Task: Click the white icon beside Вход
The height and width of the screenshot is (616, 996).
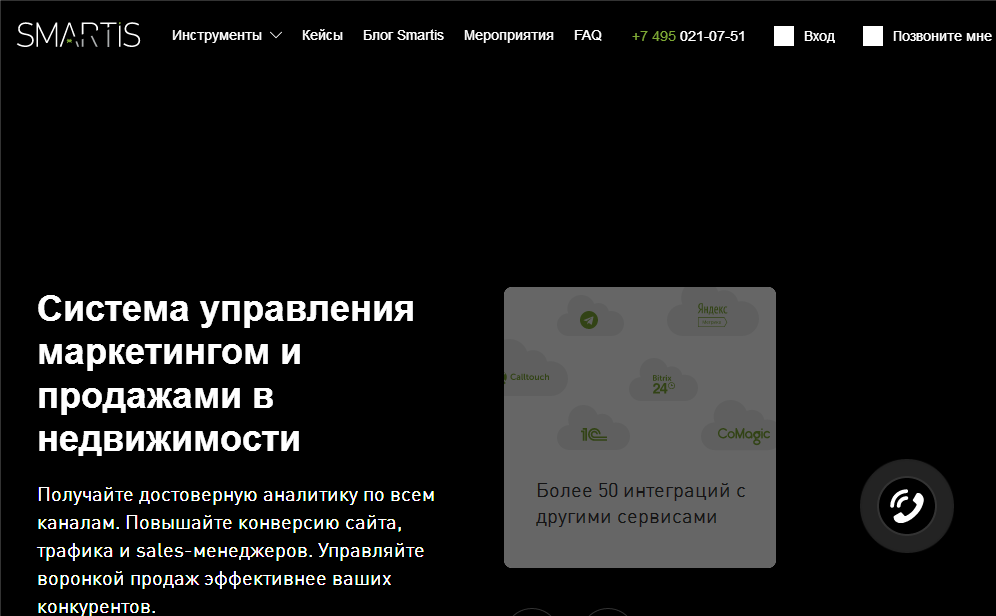Action: tap(784, 36)
